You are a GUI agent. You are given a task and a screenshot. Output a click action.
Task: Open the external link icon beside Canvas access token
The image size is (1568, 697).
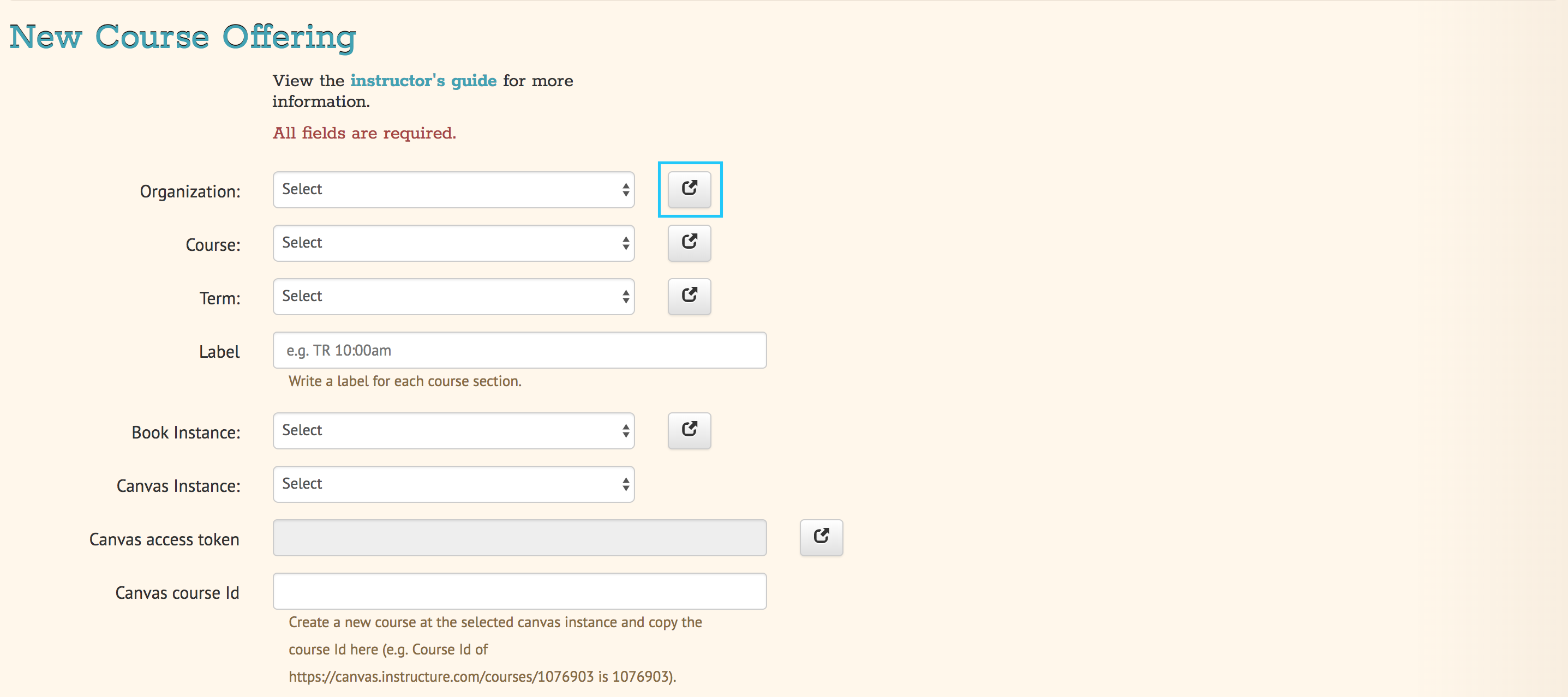(x=821, y=538)
